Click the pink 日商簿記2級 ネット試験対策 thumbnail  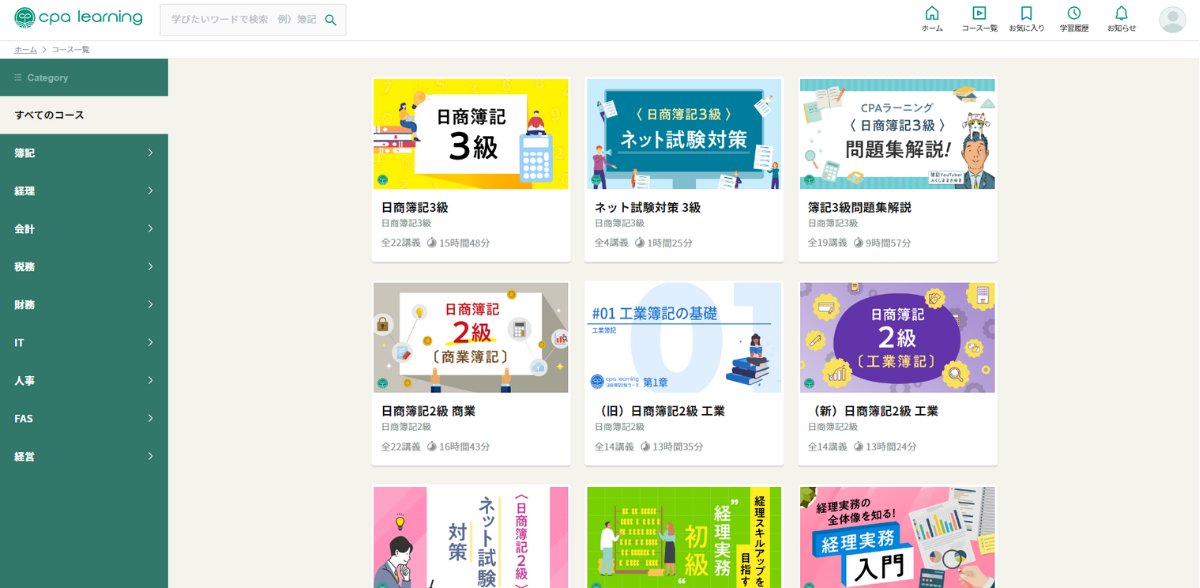click(x=471, y=537)
